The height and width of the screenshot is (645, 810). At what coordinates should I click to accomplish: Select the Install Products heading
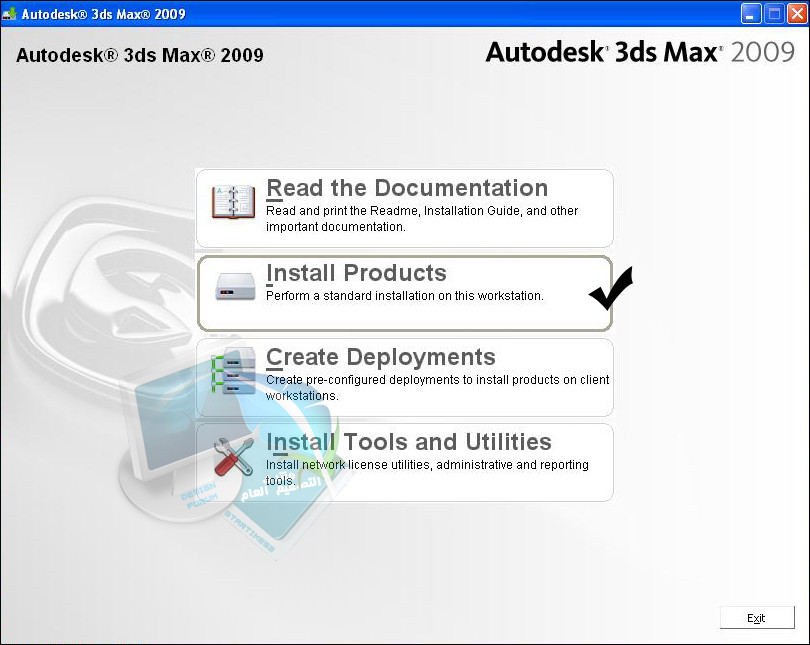[356, 273]
